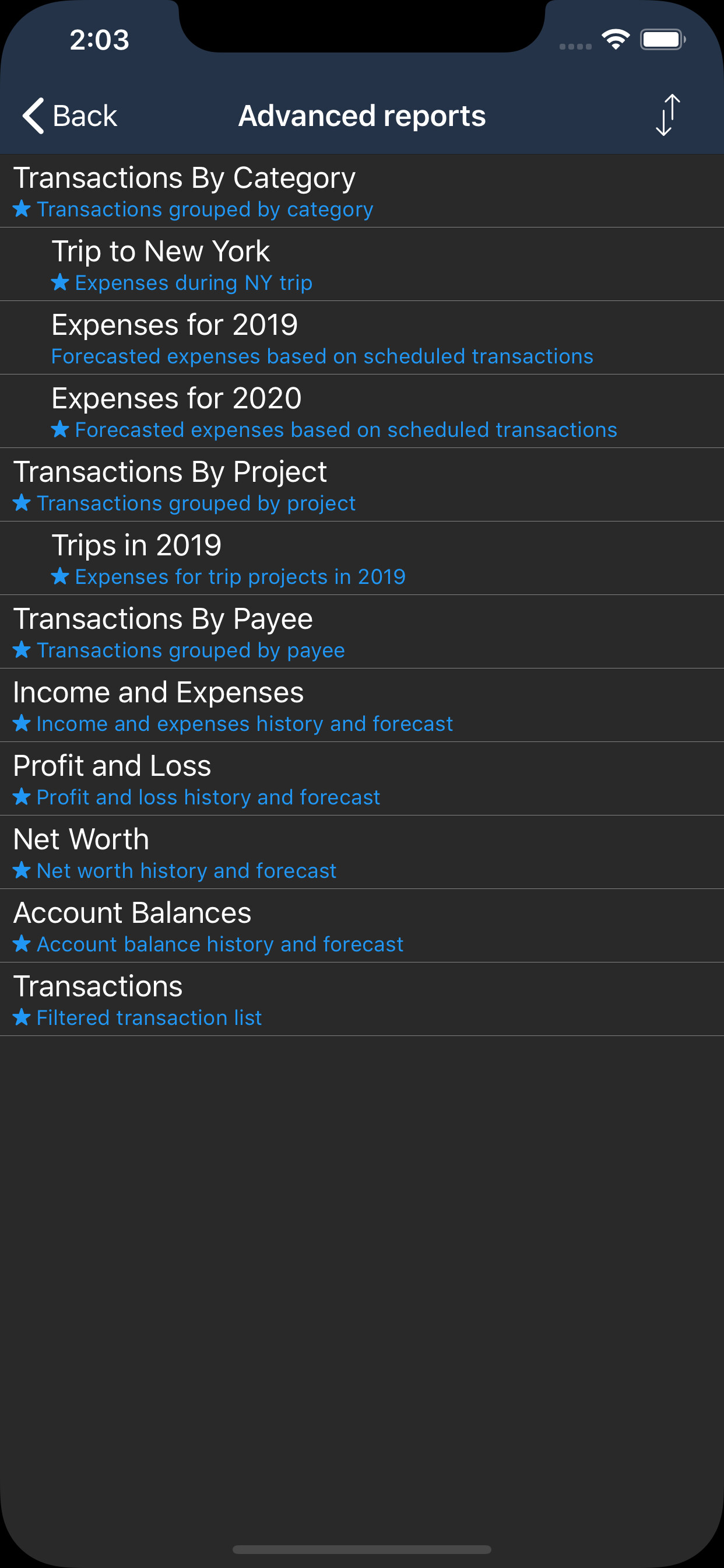Tap star next to Transactions grouped by project
This screenshot has height=1568, width=724.
[22, 503]
